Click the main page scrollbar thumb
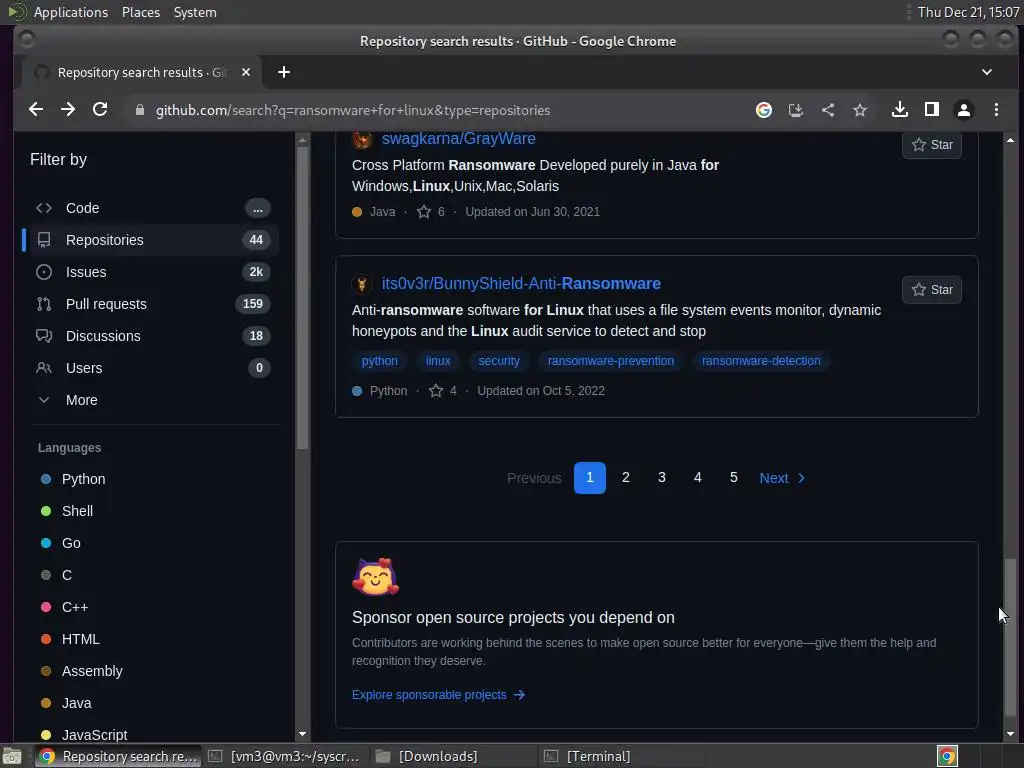 pyautogui.click(x=1010, y=637)
